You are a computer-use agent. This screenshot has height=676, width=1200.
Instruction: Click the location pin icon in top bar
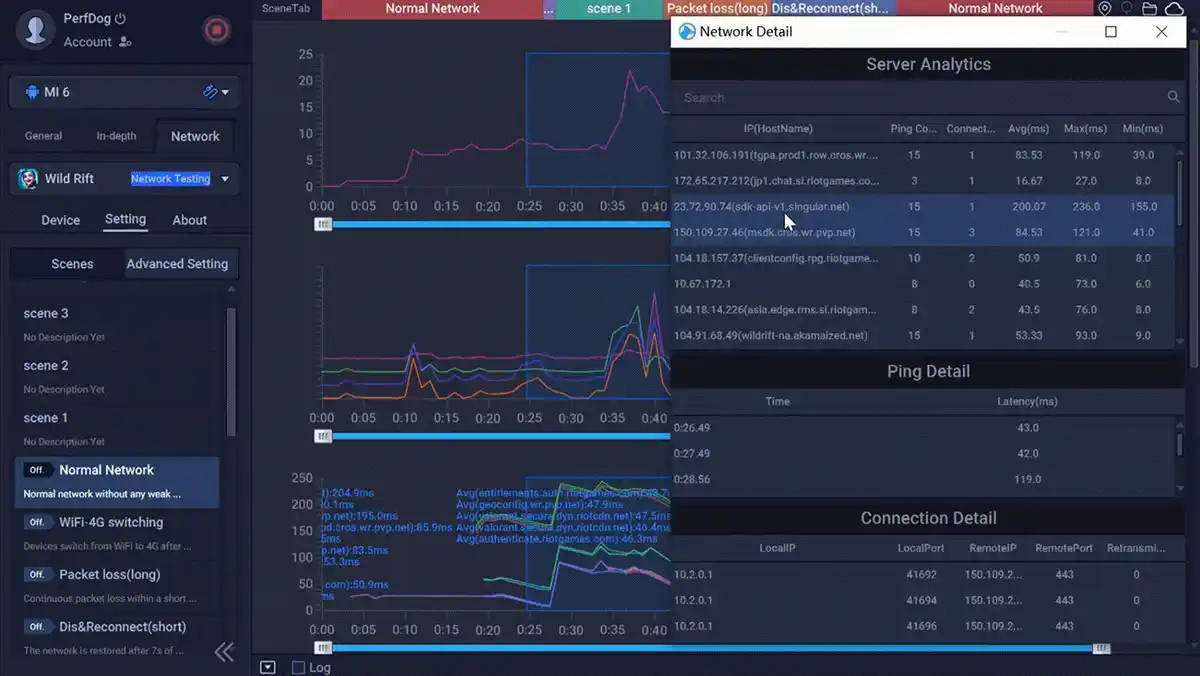1104,9
